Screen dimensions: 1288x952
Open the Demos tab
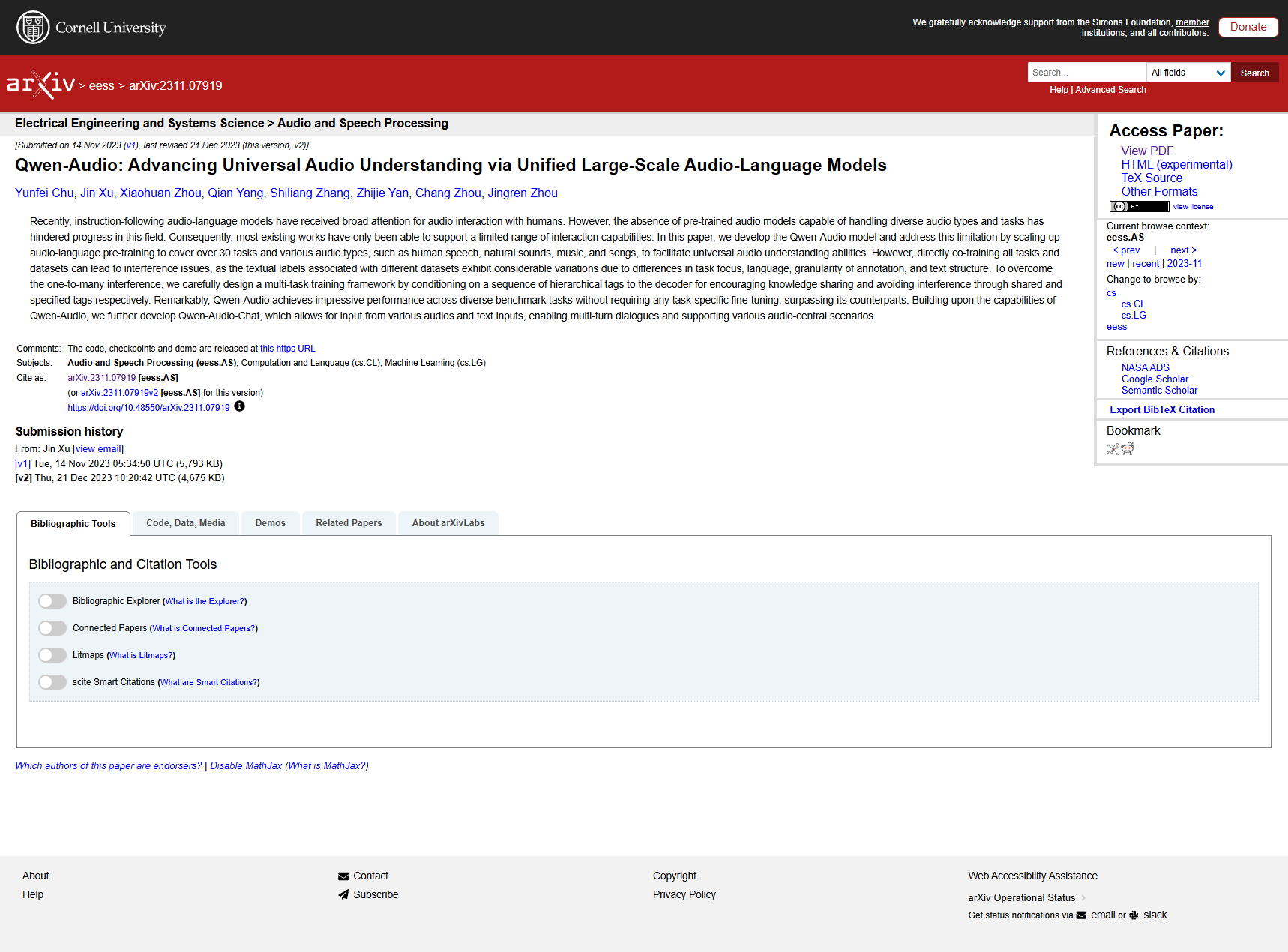tap(271, 523)
